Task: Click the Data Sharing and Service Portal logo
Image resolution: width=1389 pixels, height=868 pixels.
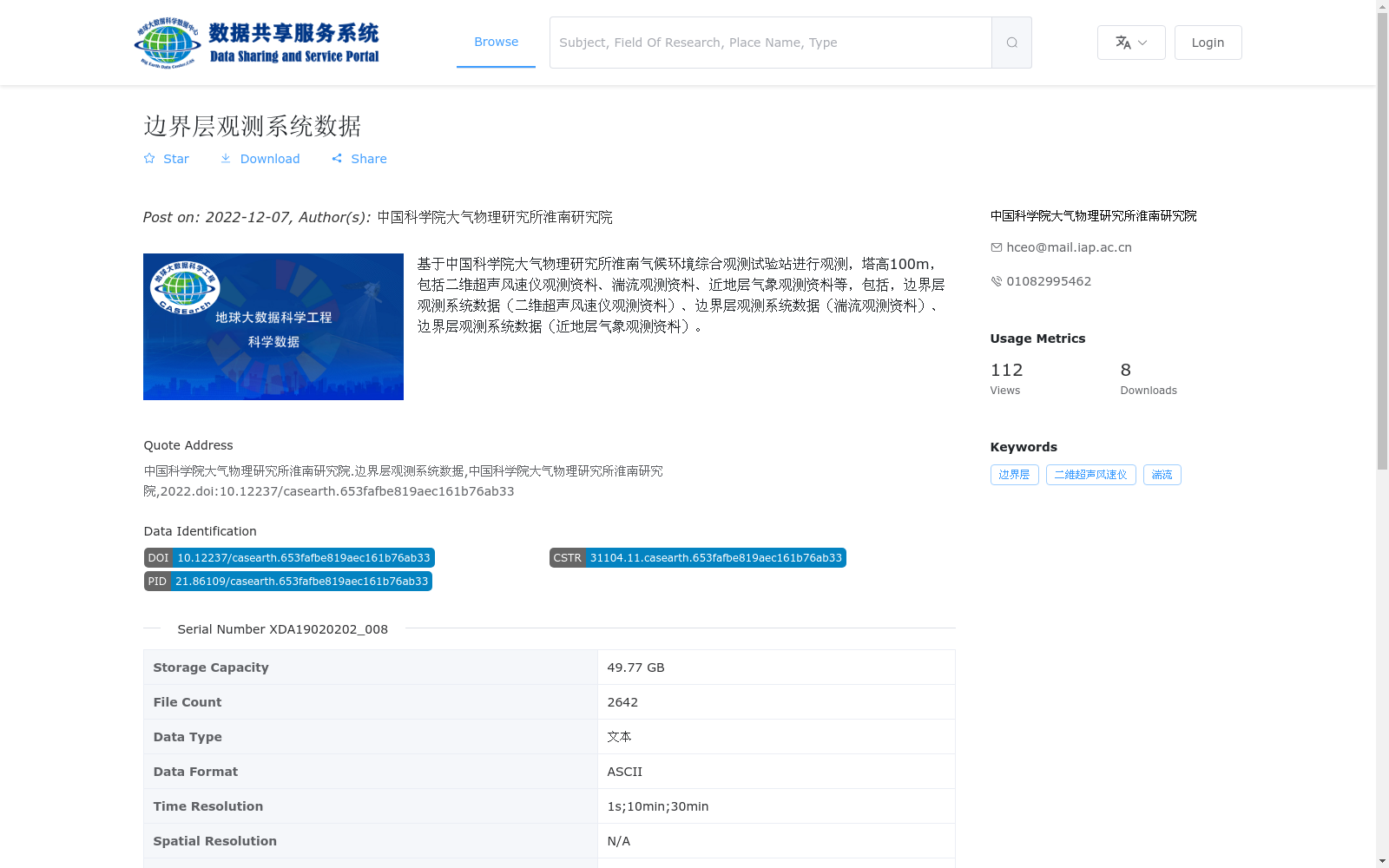Action: (x=257, y=43)
